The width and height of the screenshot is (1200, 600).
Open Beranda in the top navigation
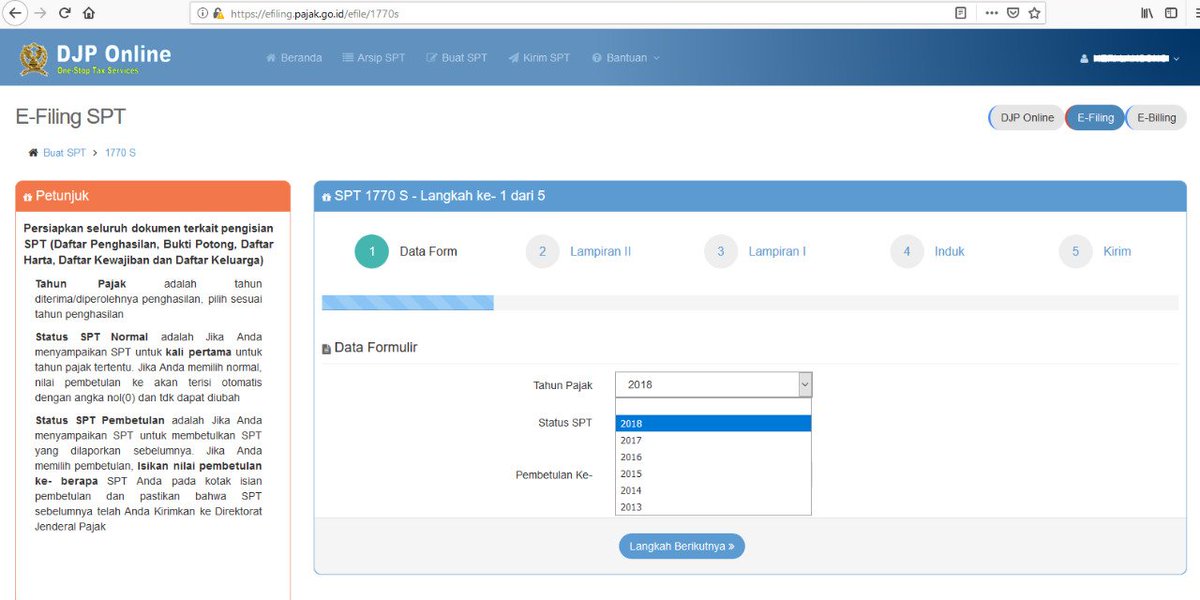[294, 58]
